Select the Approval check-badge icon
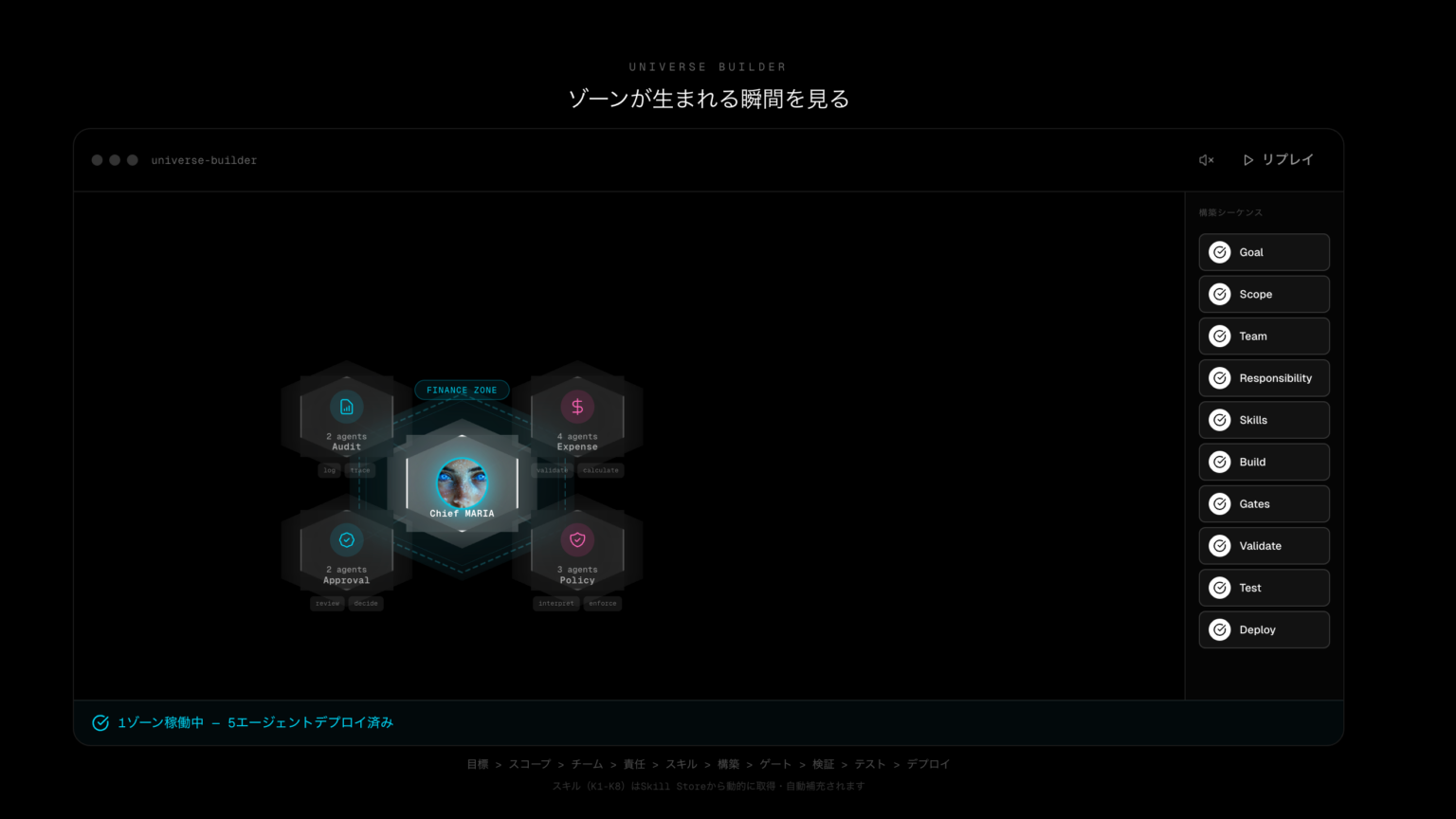 coord(346,539)
